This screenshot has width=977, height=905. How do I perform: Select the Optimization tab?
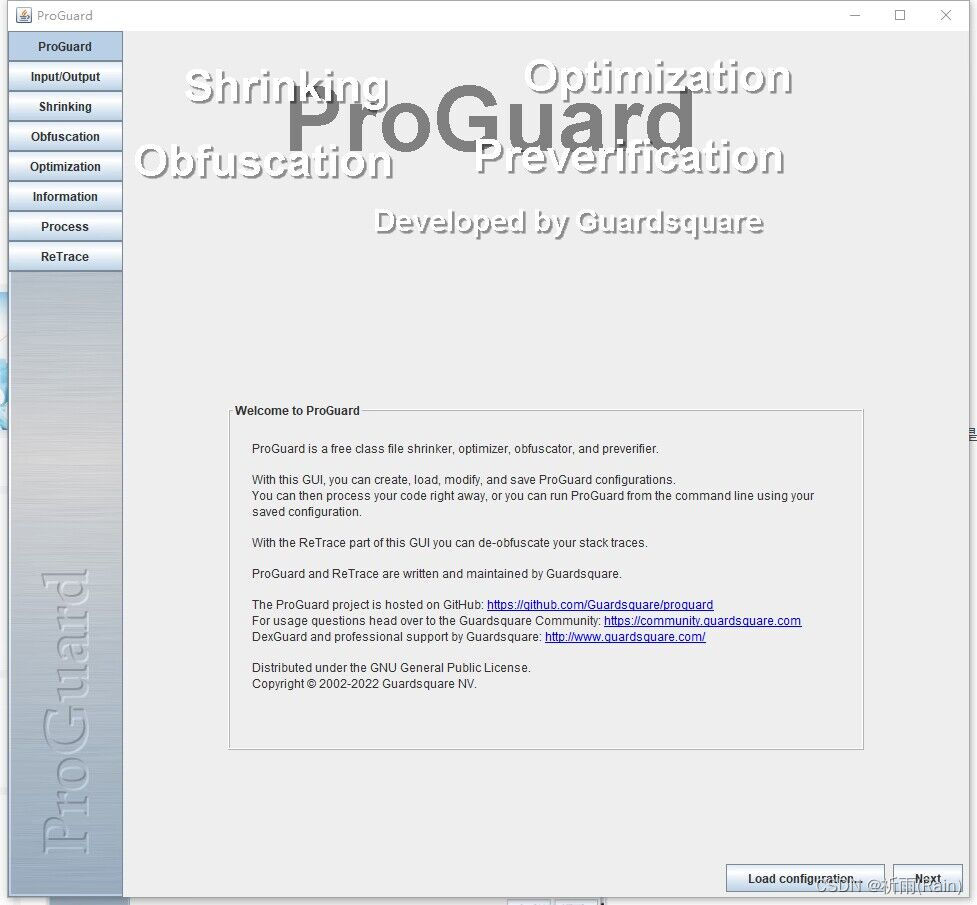click(x=65, y=166)
